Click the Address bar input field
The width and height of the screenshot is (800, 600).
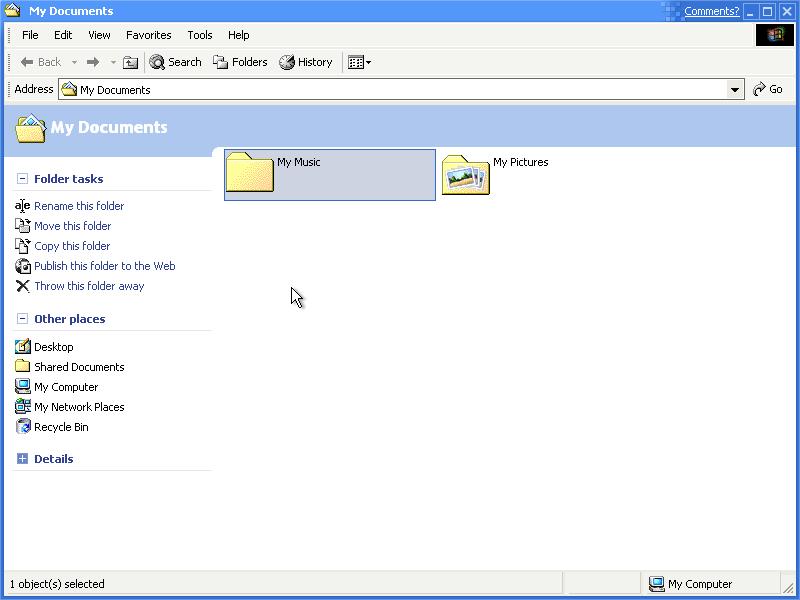[x=400, y=90]
